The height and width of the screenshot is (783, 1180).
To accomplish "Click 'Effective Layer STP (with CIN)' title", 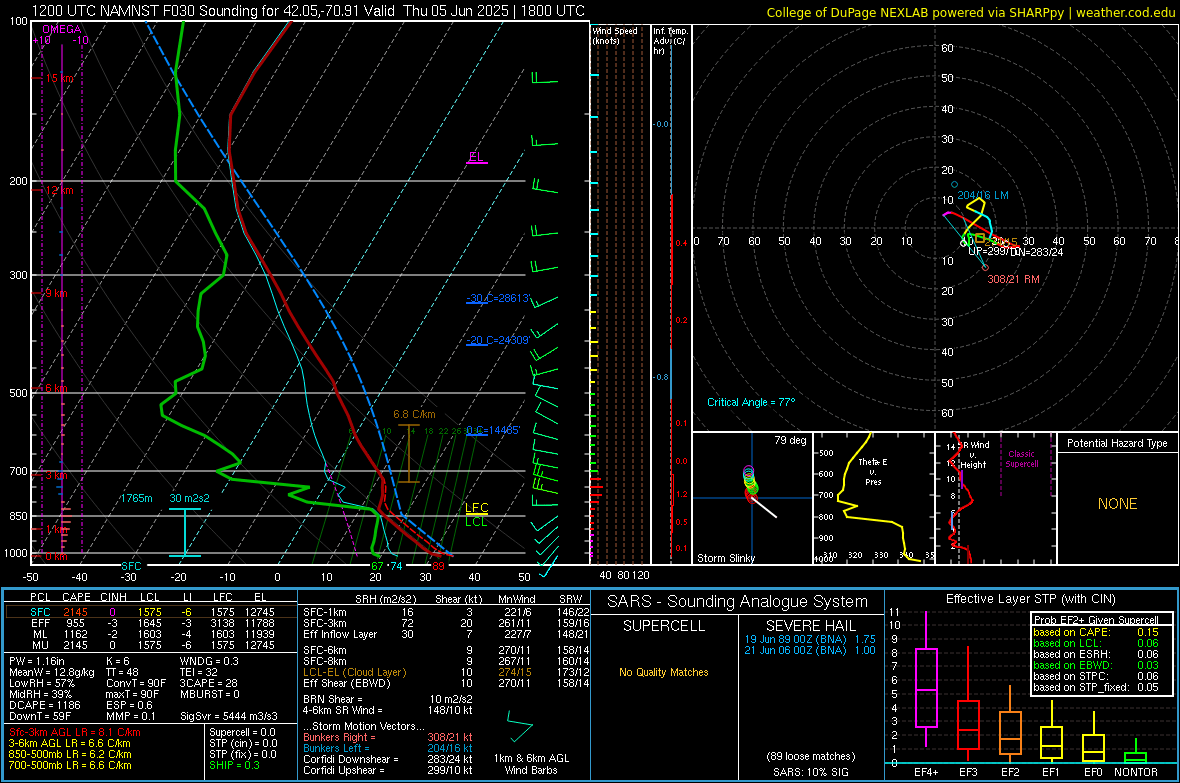I will (x=1030, y=599).
